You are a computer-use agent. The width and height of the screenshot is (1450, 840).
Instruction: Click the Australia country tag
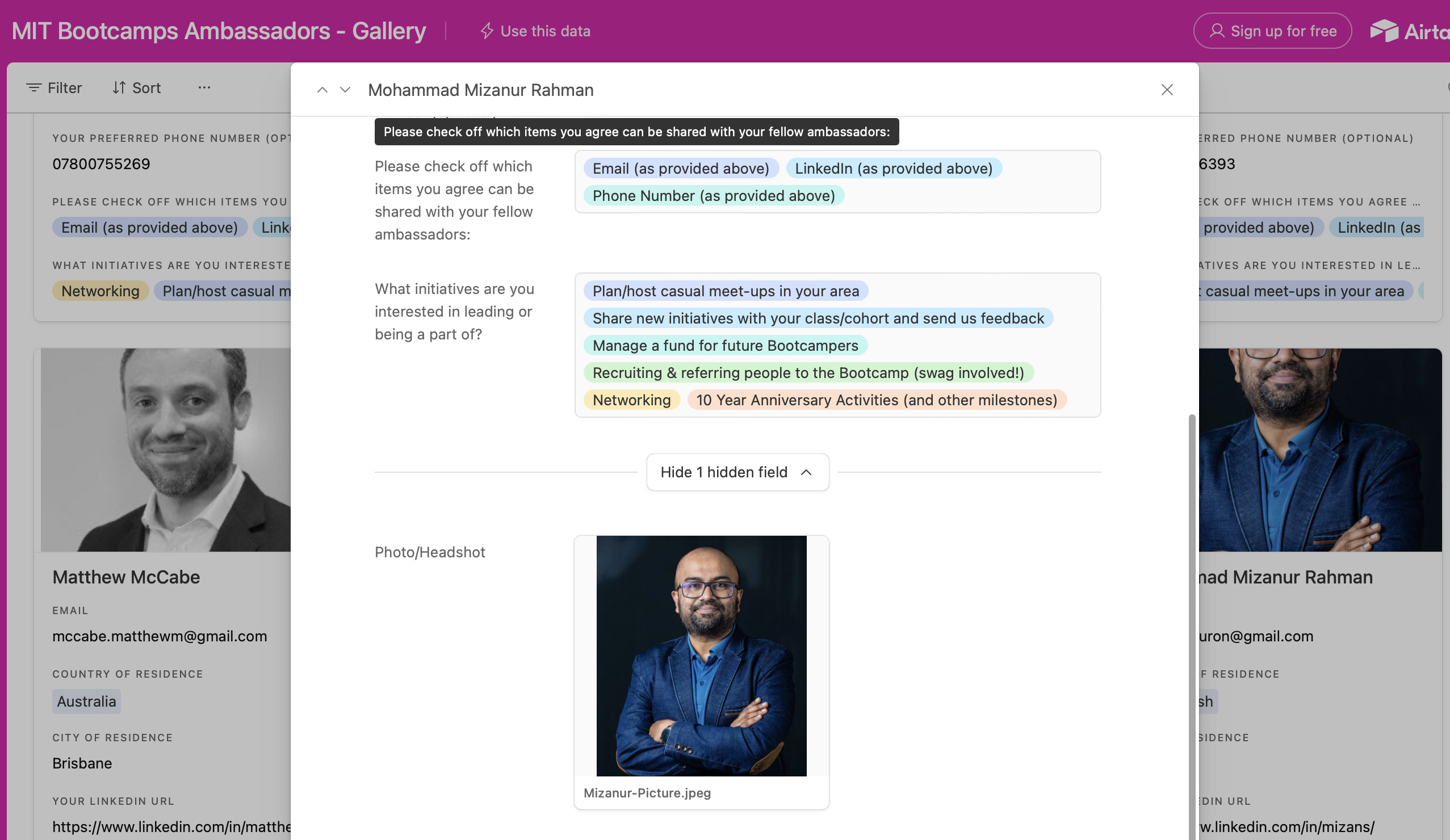pyautogui.click(x=86, y=702)
